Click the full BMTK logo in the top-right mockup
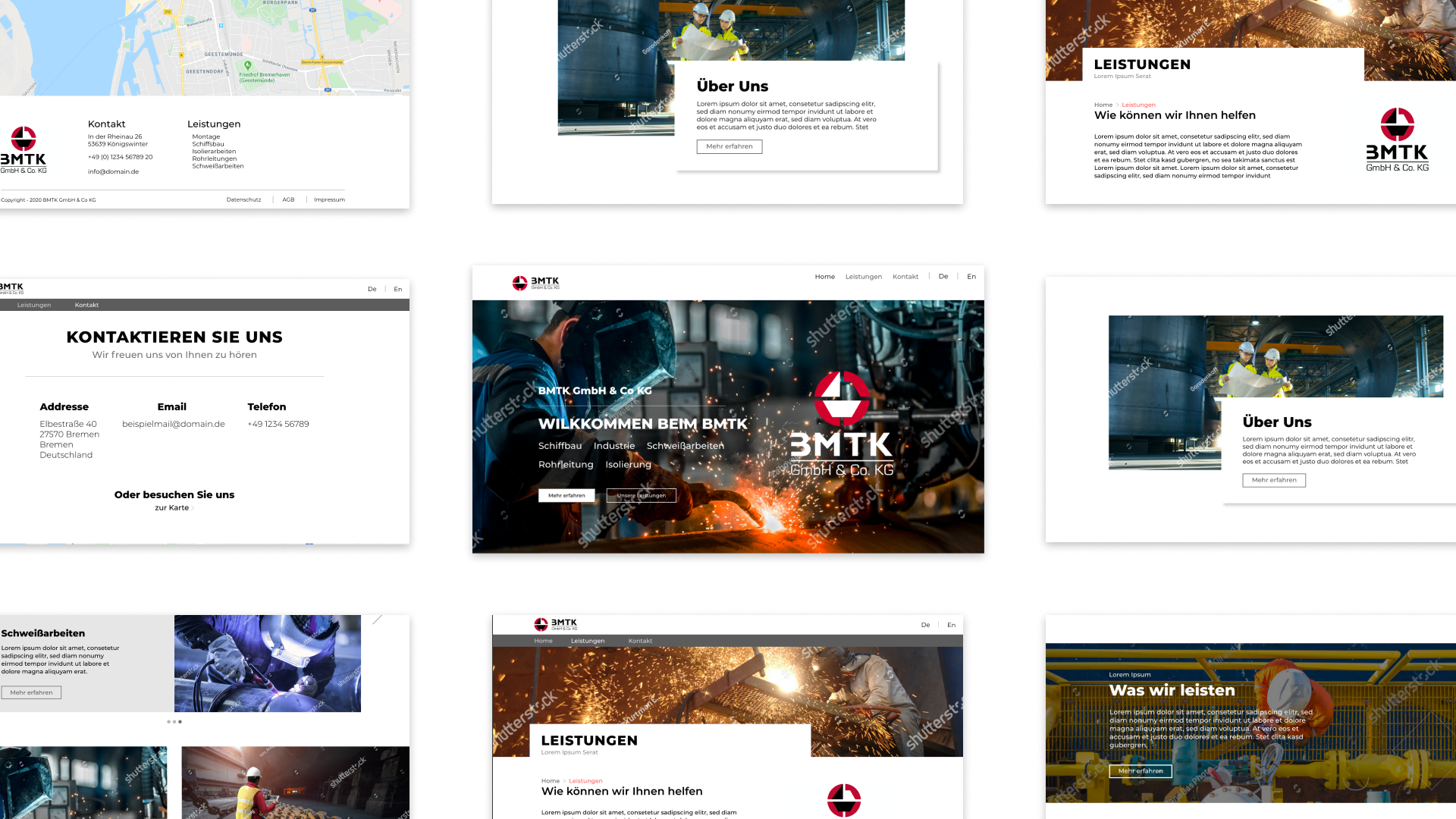Viewport: 1456px width, 819px height. pyautogui.click(x=1397, y=140)
